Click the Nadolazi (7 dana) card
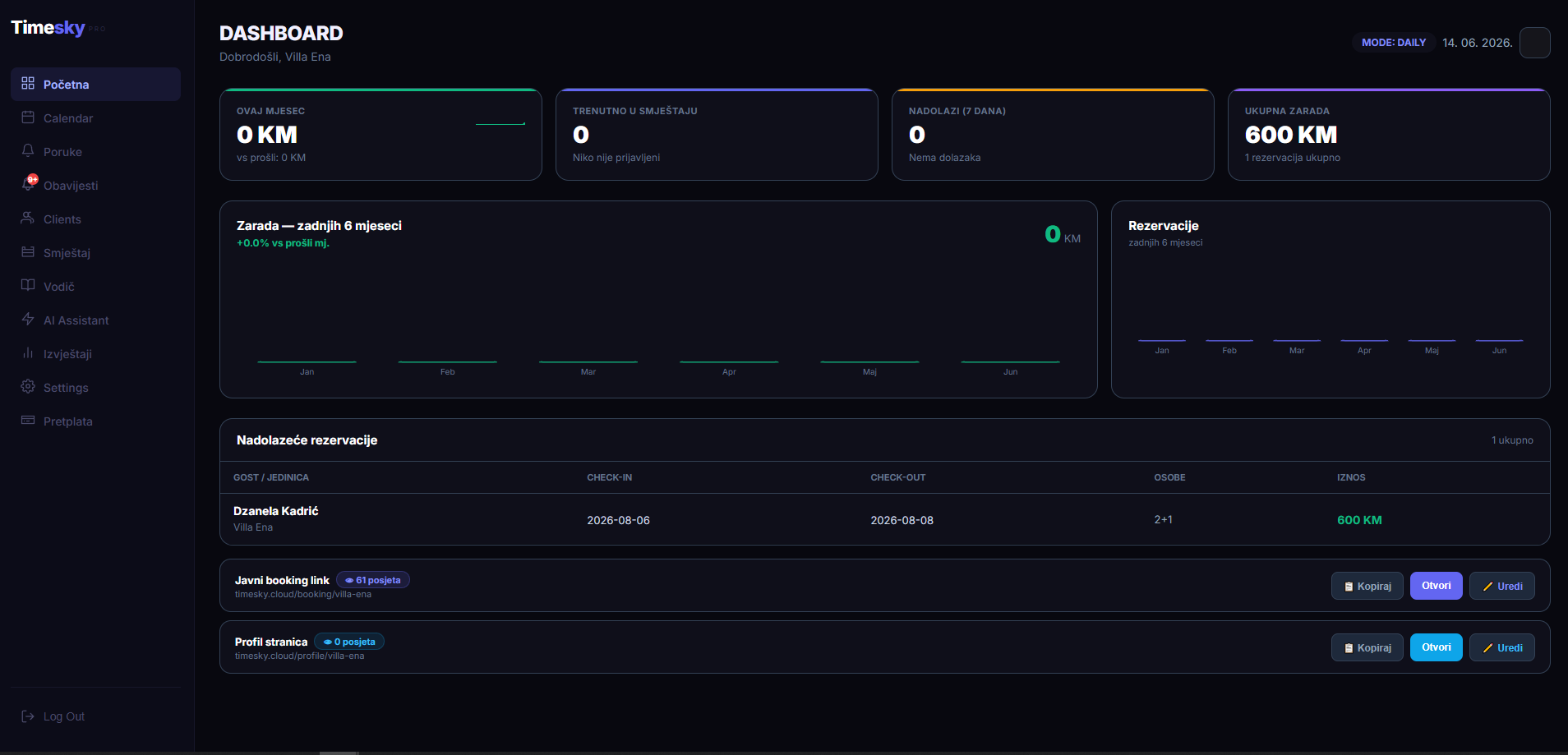Viewport: 1568px width, 755px height. pyautogui.click(x=1053, y=134)
